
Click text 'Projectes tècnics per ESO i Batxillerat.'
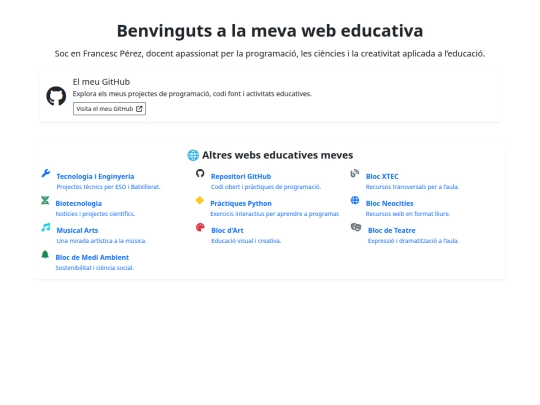pyautogui.click(x=108, y=187)
